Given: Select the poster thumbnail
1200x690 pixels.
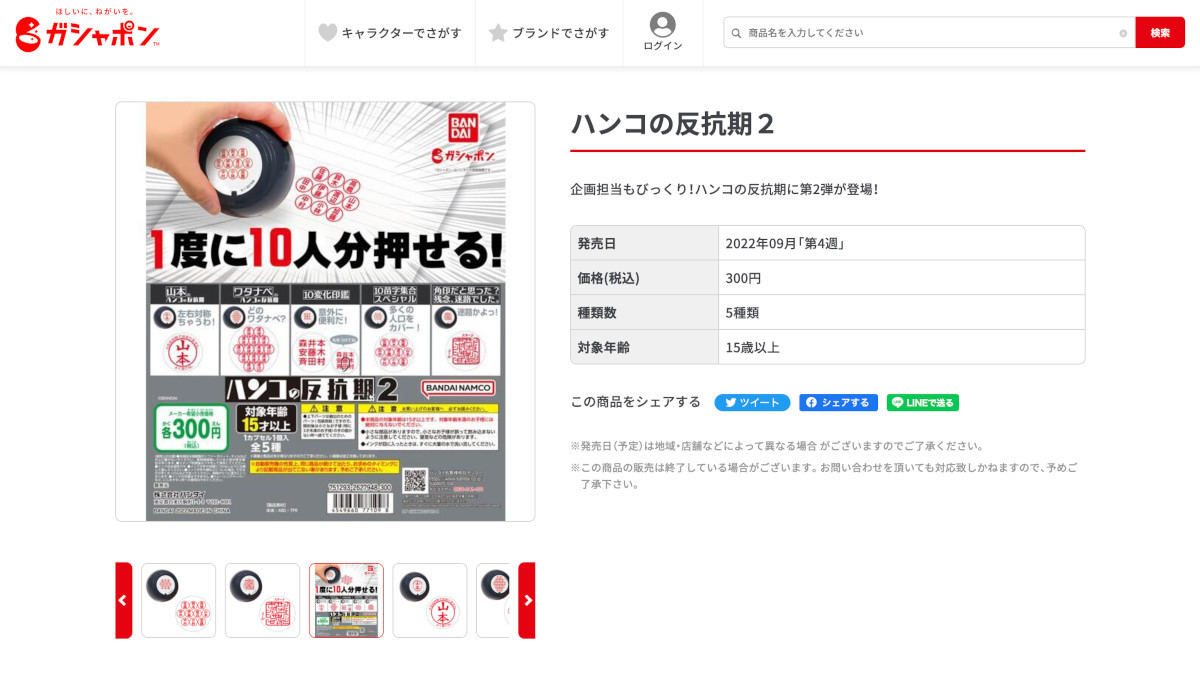Looking at the screenshot, I should tap(346, 600).
